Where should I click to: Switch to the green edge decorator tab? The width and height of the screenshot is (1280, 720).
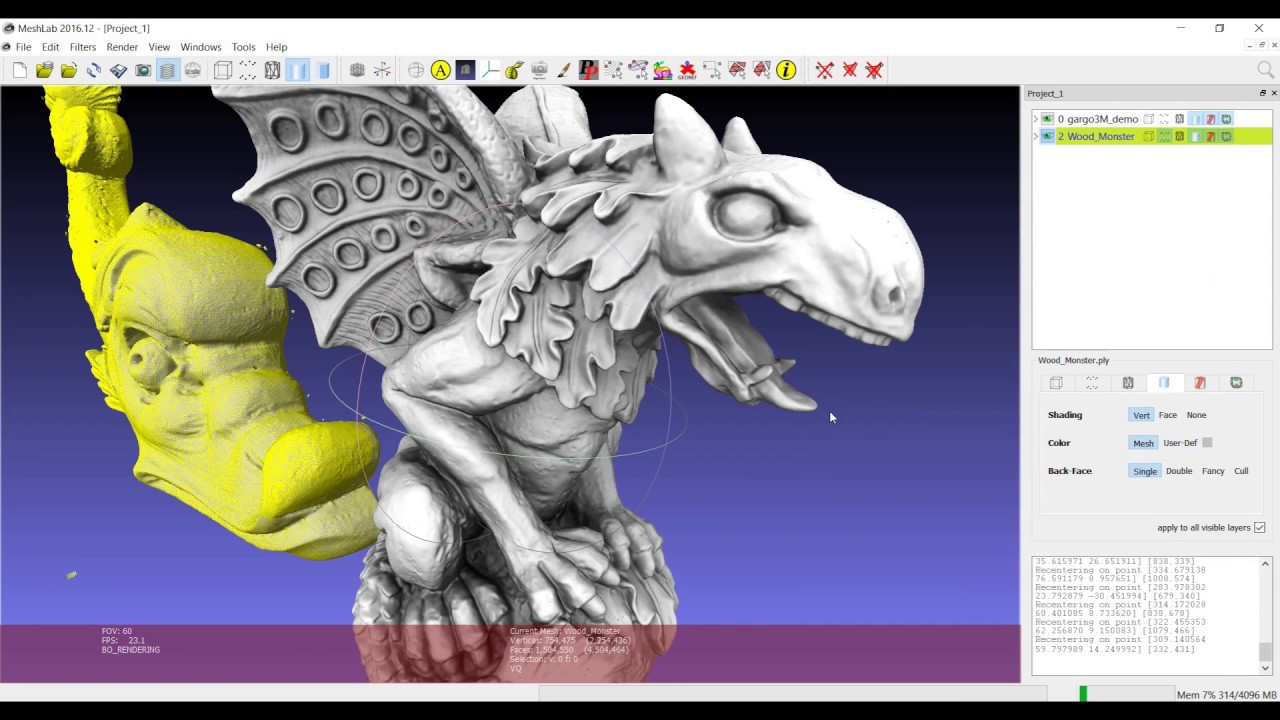[1236, 383]
